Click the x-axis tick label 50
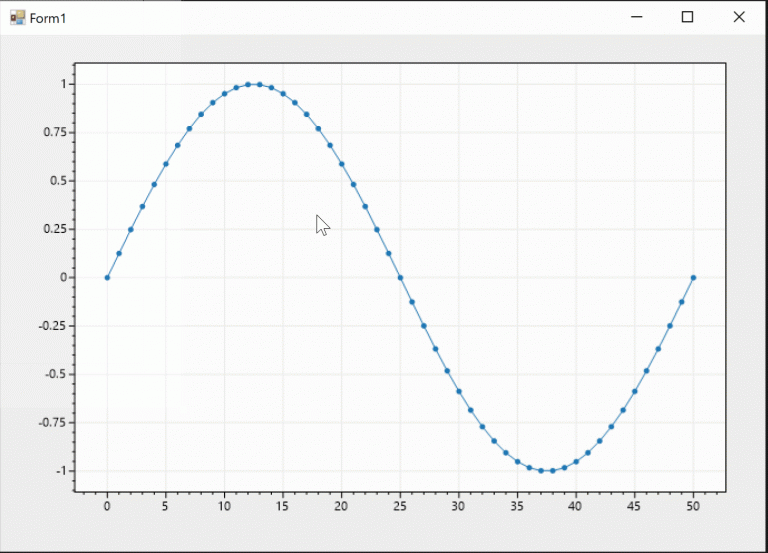The image size is (768, 553). [693, 507]
